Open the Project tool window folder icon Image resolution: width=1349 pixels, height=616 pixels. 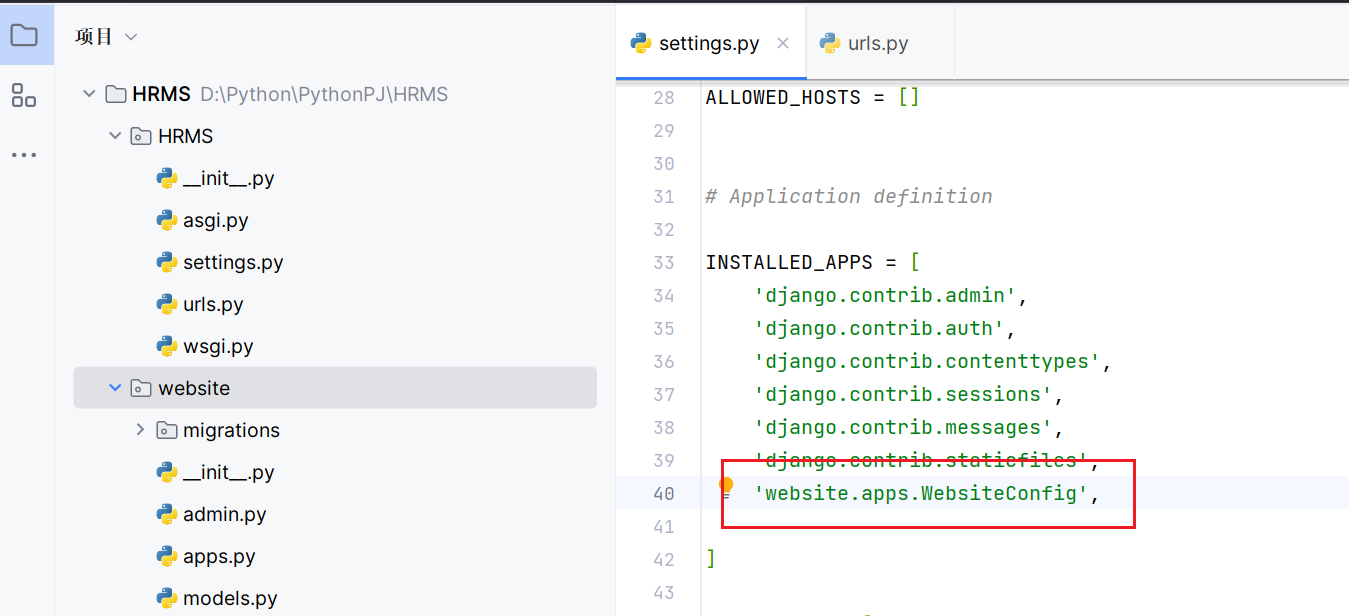click(23, 37)
